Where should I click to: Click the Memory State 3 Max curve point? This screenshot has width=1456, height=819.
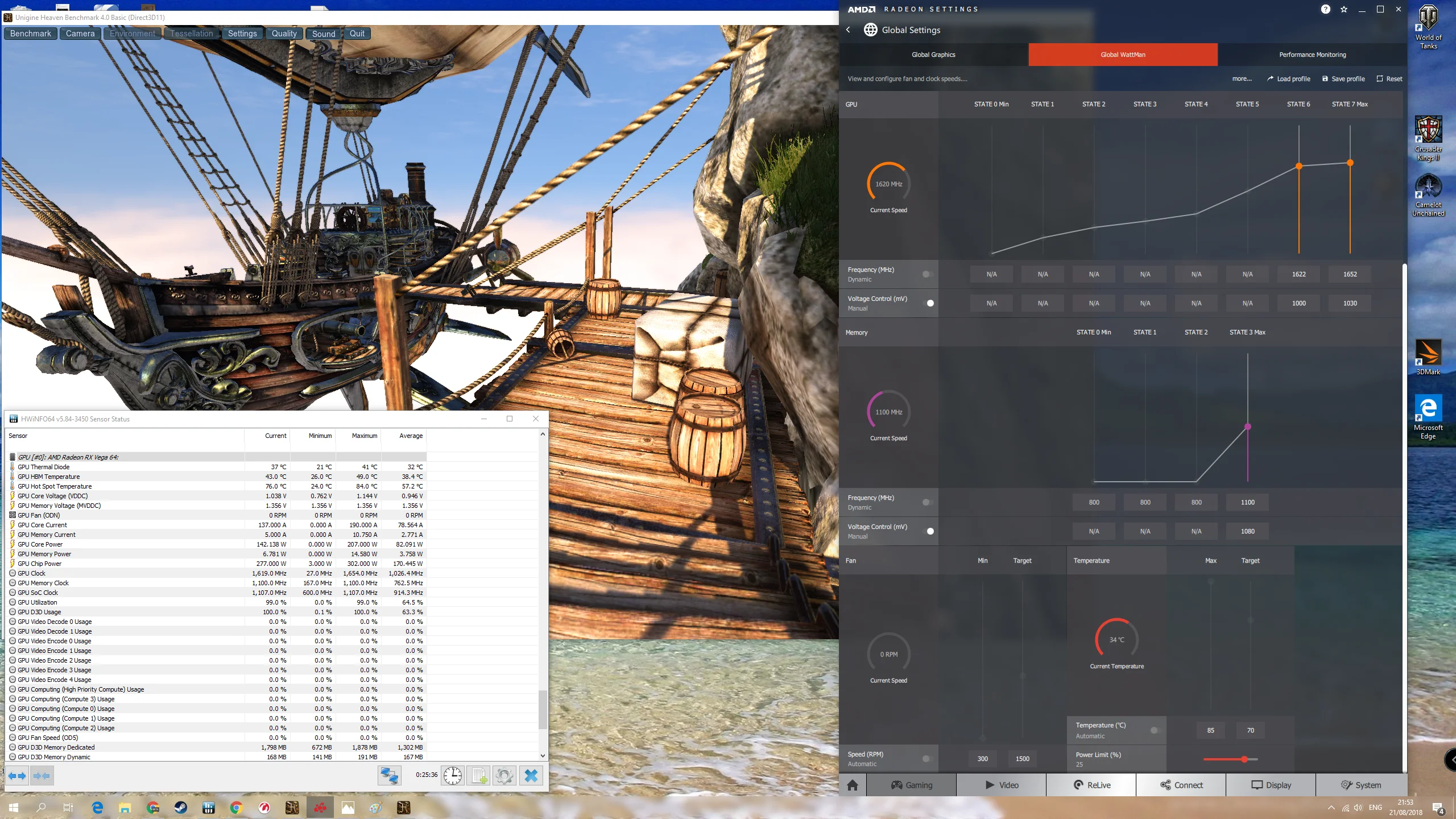coord(1248,427)
